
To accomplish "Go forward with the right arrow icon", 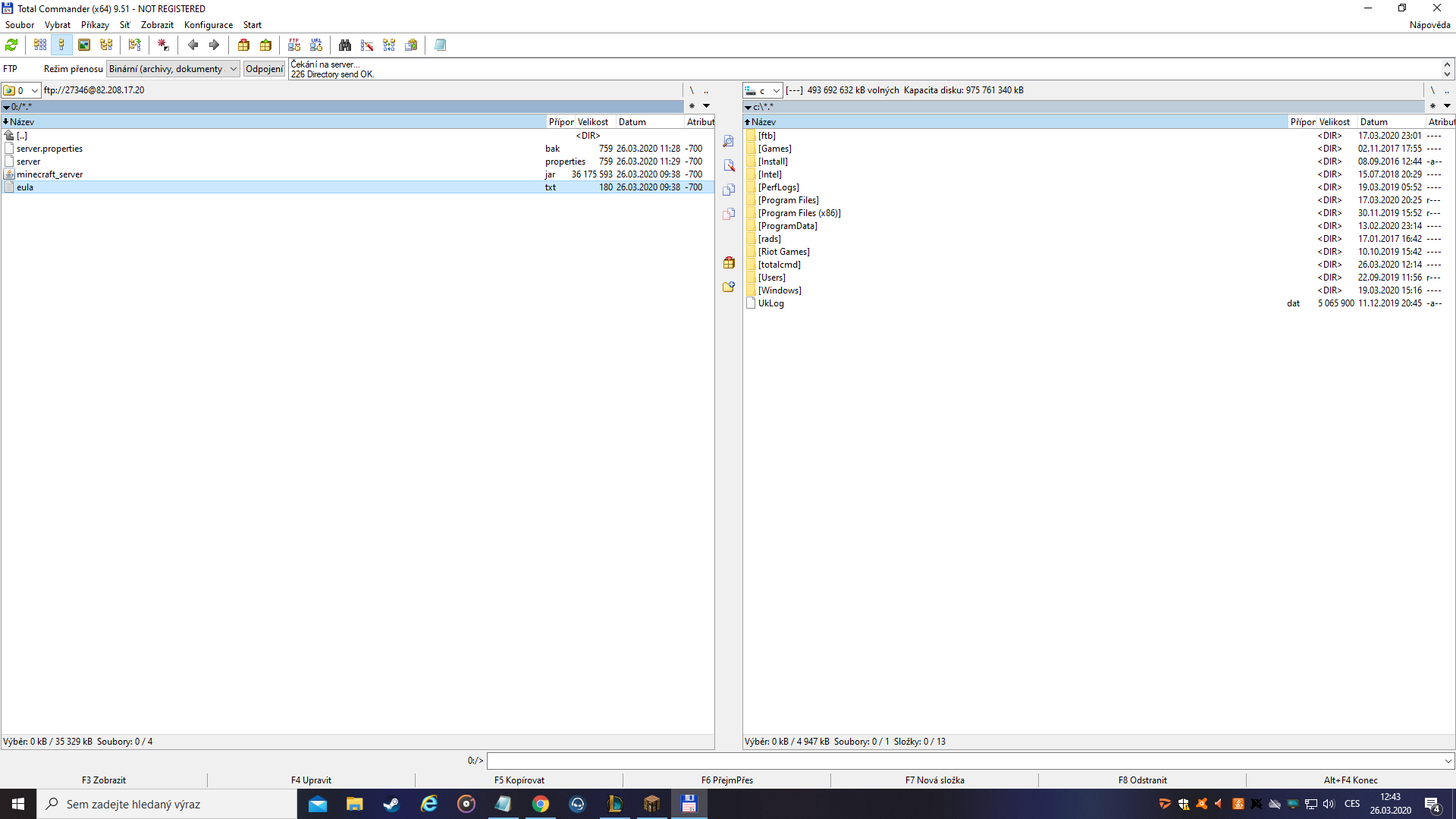I will (x=214, y=45).
